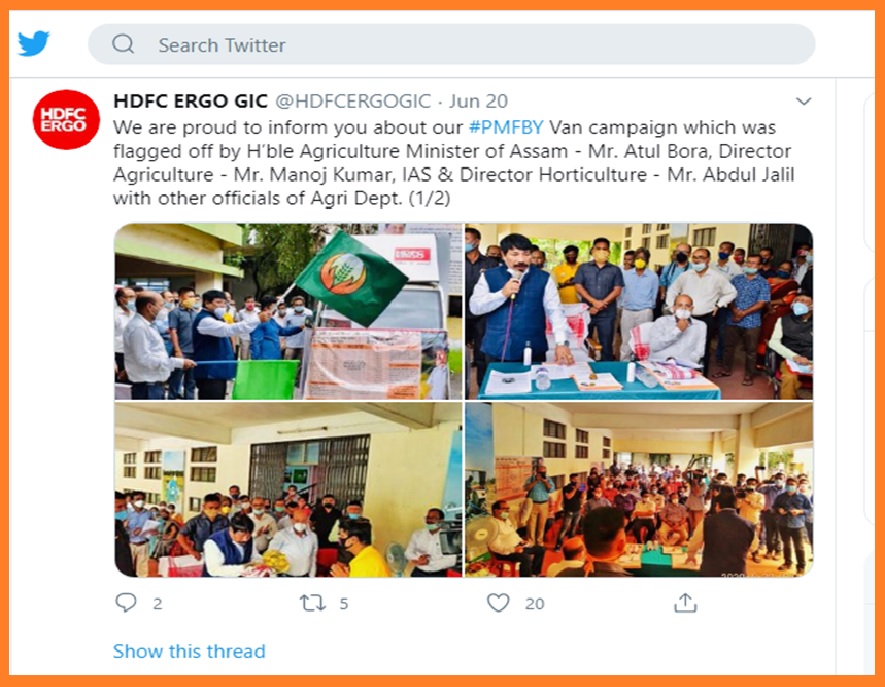Click the reply speech bubble icon
The height and width of the screenshot is (687, 885).
[x=125, y=603]
